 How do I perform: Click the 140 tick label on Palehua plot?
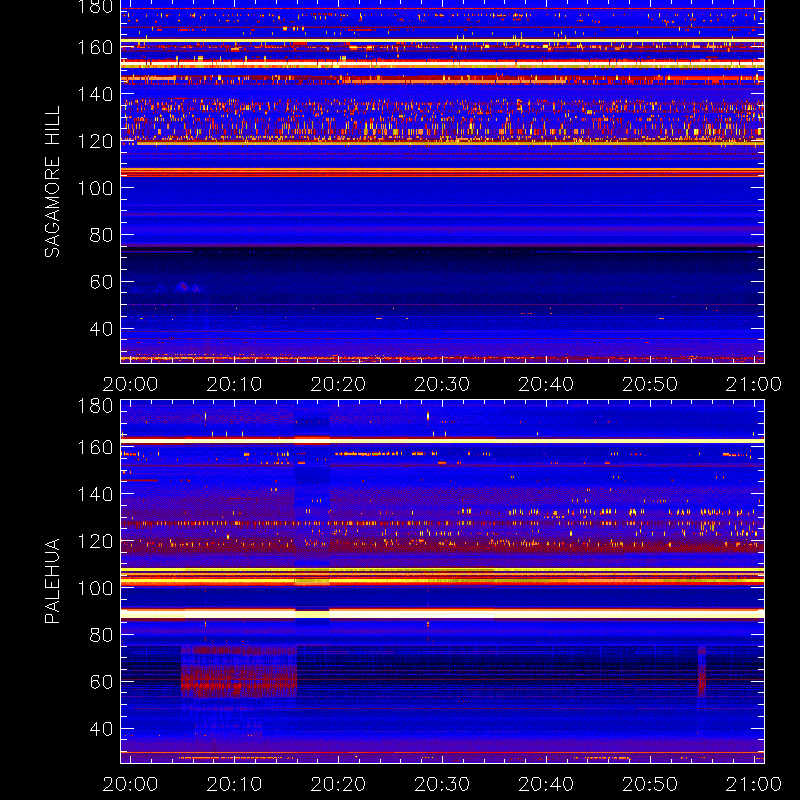[95, 494]
